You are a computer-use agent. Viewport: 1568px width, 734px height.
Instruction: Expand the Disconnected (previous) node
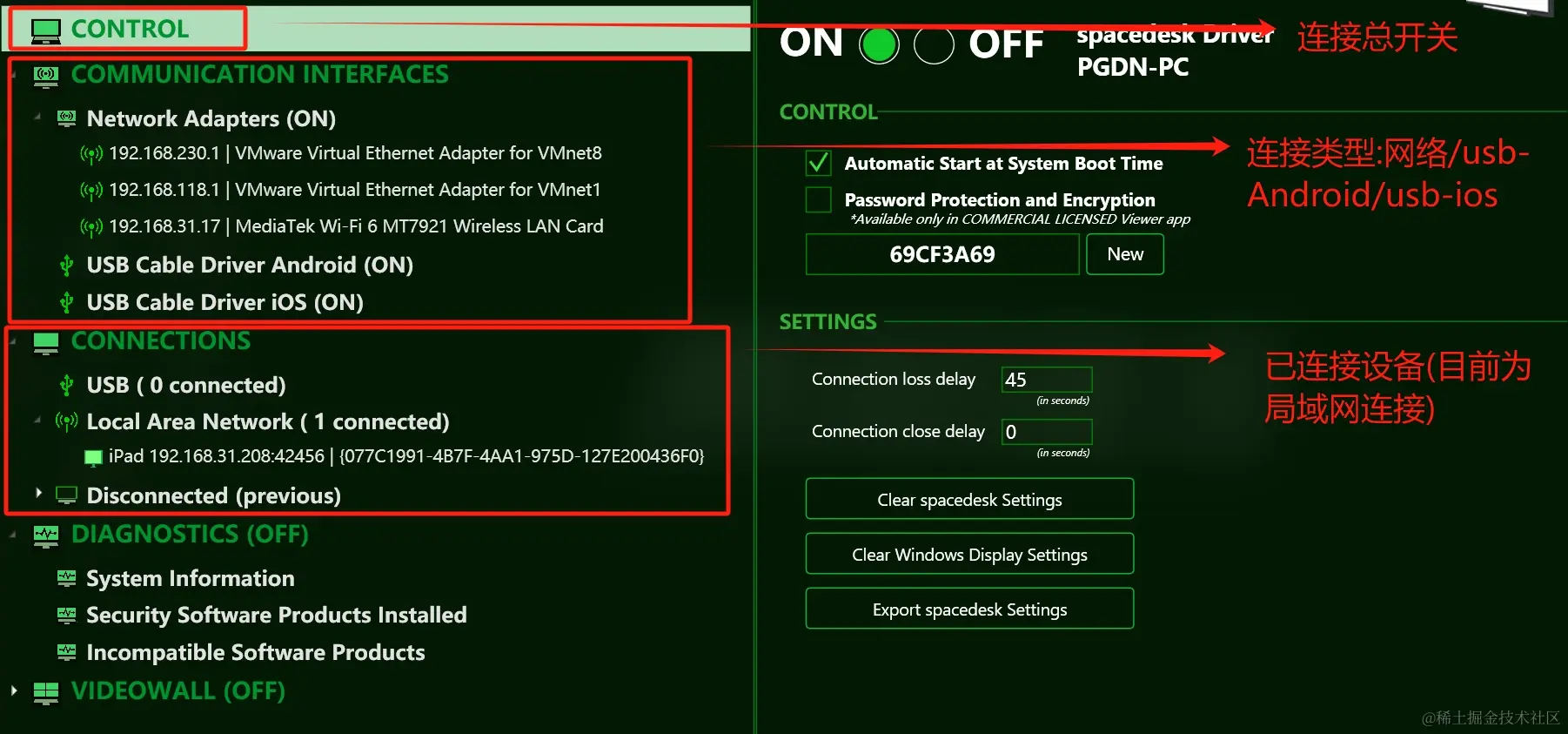38,493
